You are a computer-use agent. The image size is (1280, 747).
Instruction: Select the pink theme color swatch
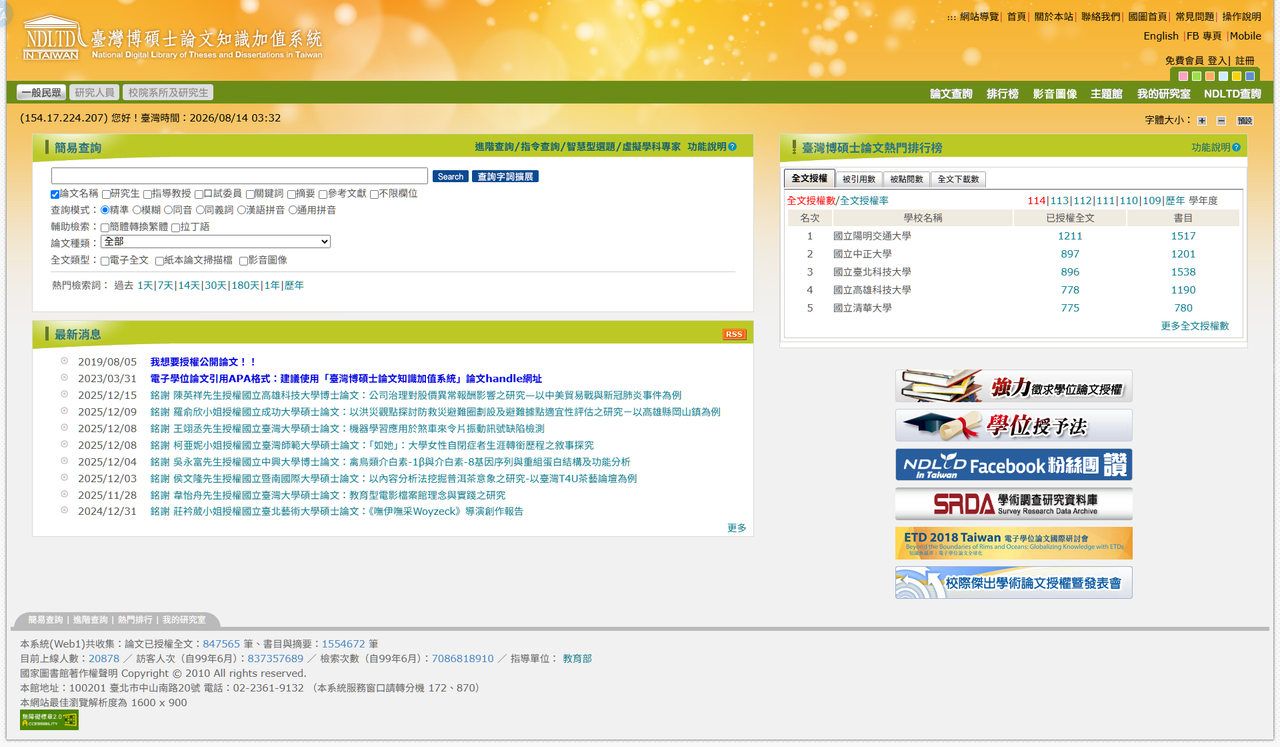pyautogui.click(x=1184, y=76)
